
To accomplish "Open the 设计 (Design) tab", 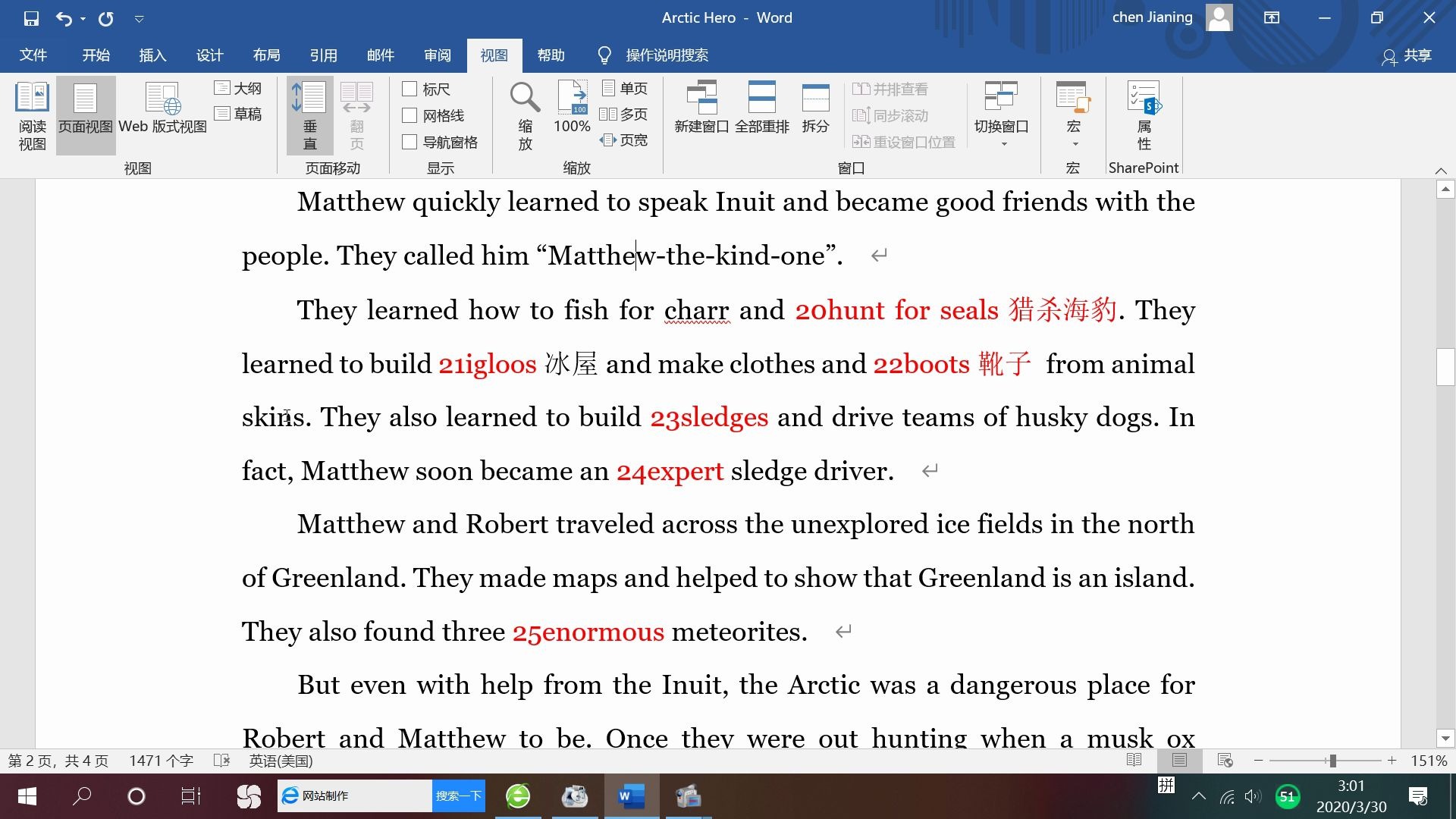I will coord(210,55).
